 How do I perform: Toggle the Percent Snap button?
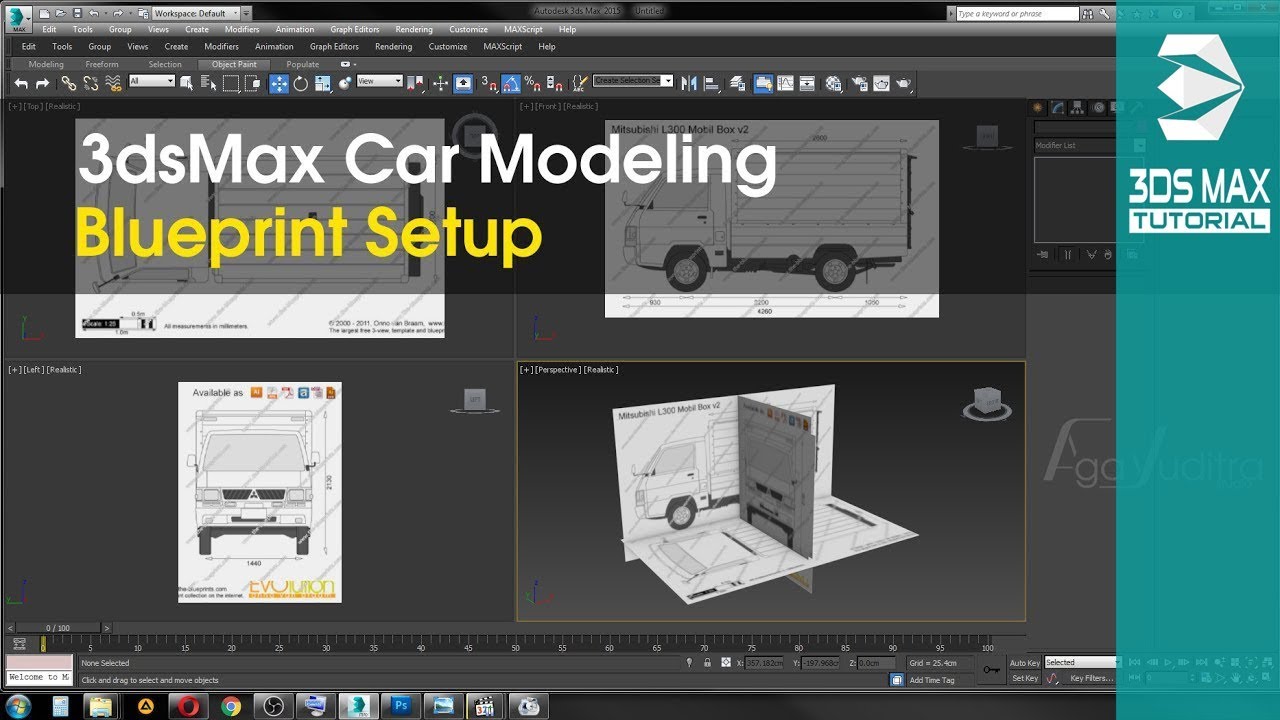(533, 84)
